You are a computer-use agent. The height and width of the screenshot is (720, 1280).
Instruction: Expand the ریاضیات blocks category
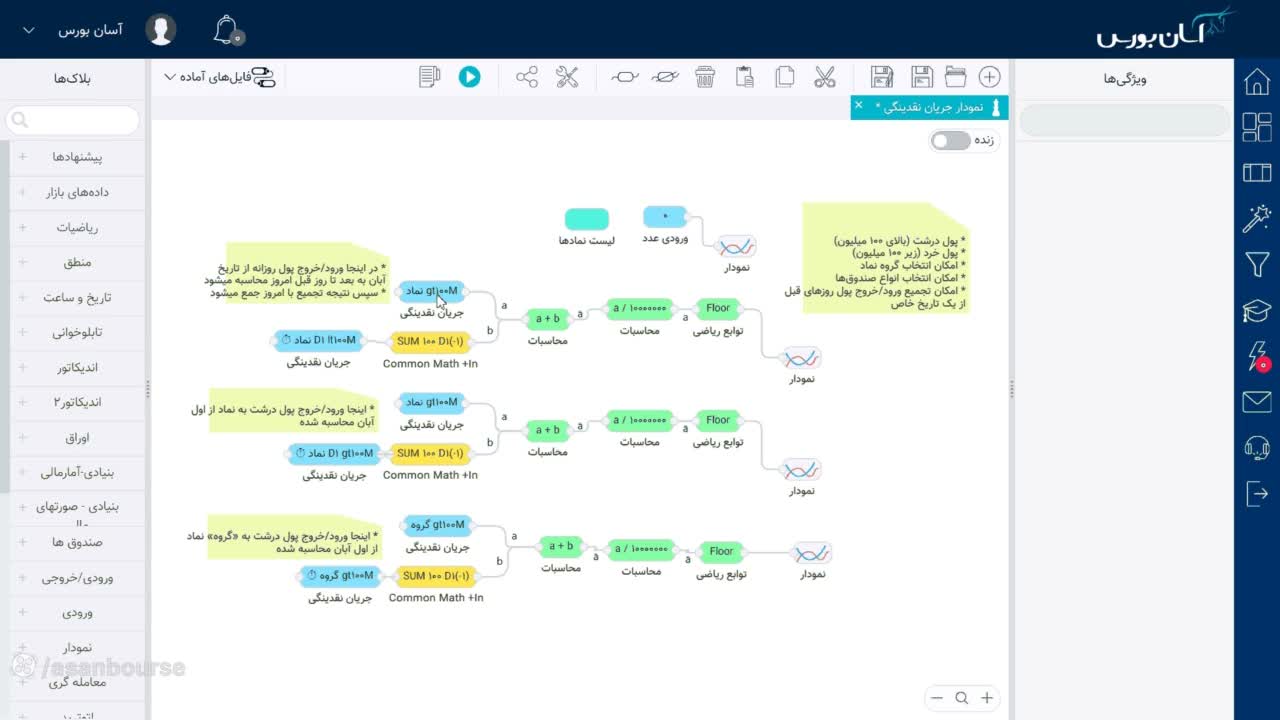[75, 227]
